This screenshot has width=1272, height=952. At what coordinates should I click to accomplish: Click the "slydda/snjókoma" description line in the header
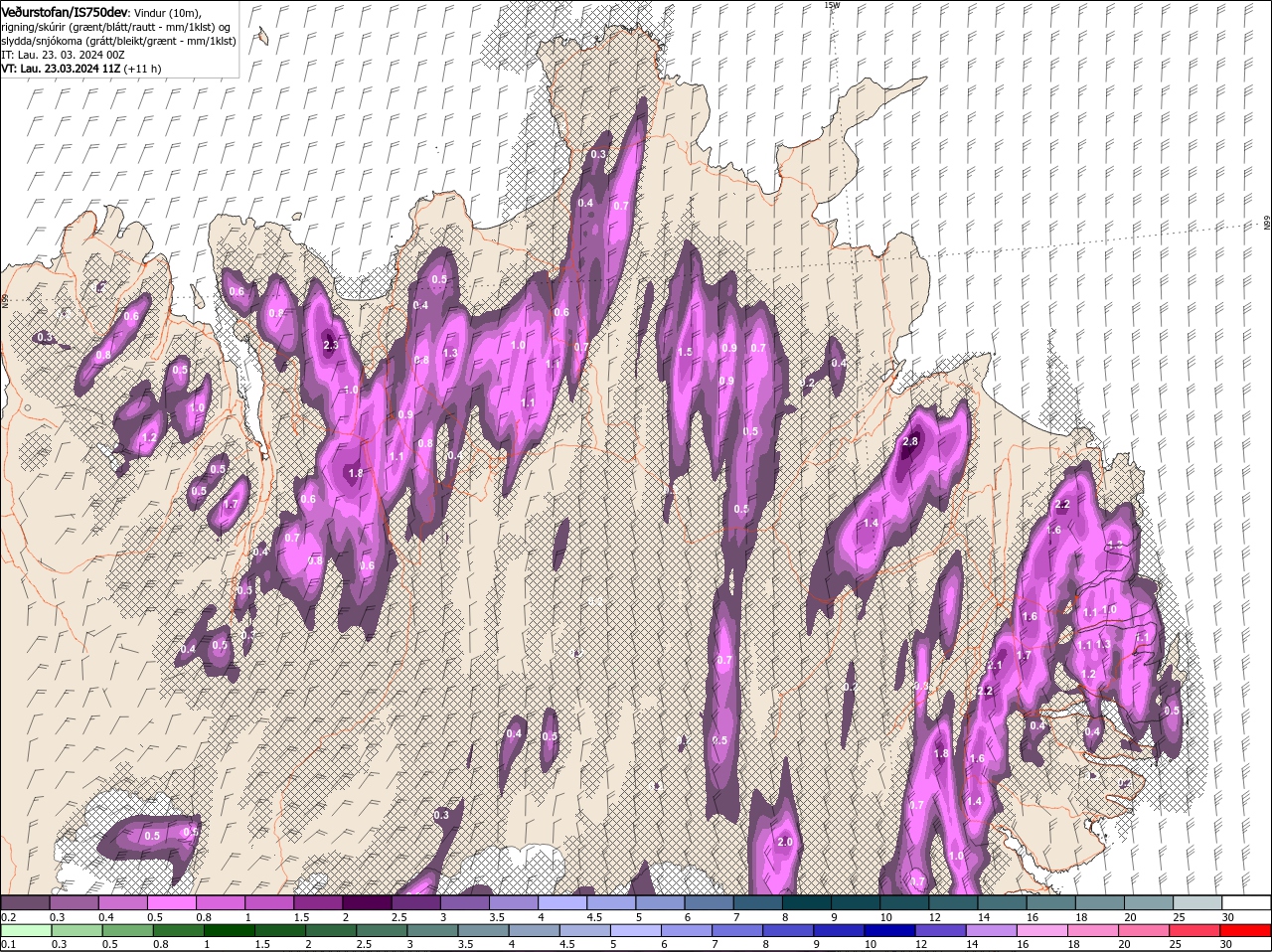click(x=118, y=41)
